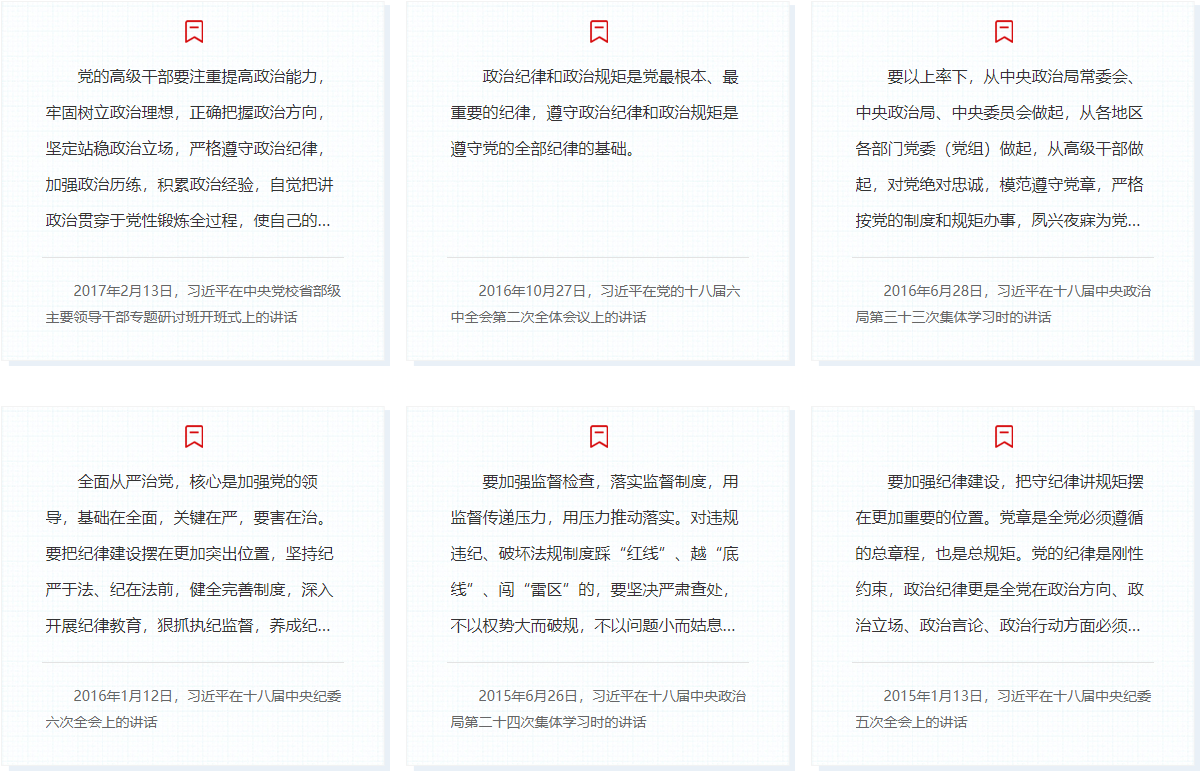The width and height of the screenshot is (1201, 771).
Task: Open the quote starting 要以上率下
Action: point(1002,148)
